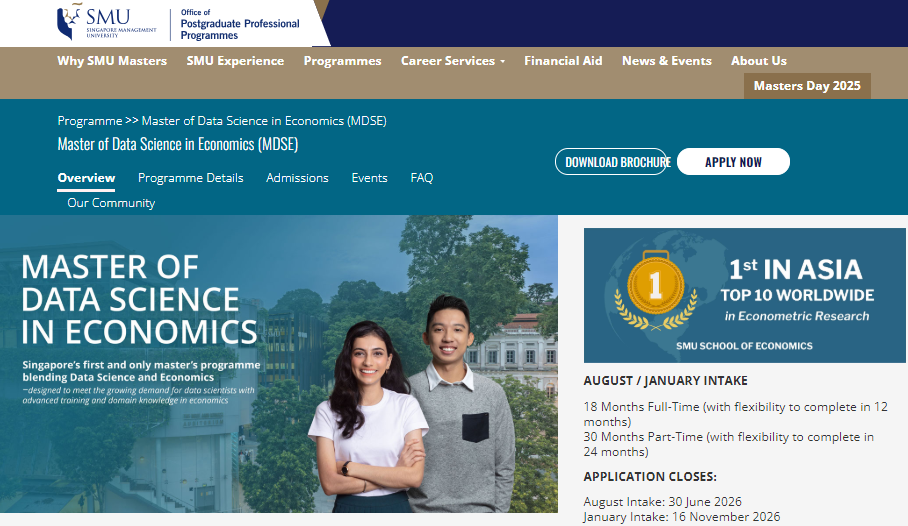This screenshot has width=908, height=526.
Task: Select Financial Aid in navigation bar
Action: (563, 61)
